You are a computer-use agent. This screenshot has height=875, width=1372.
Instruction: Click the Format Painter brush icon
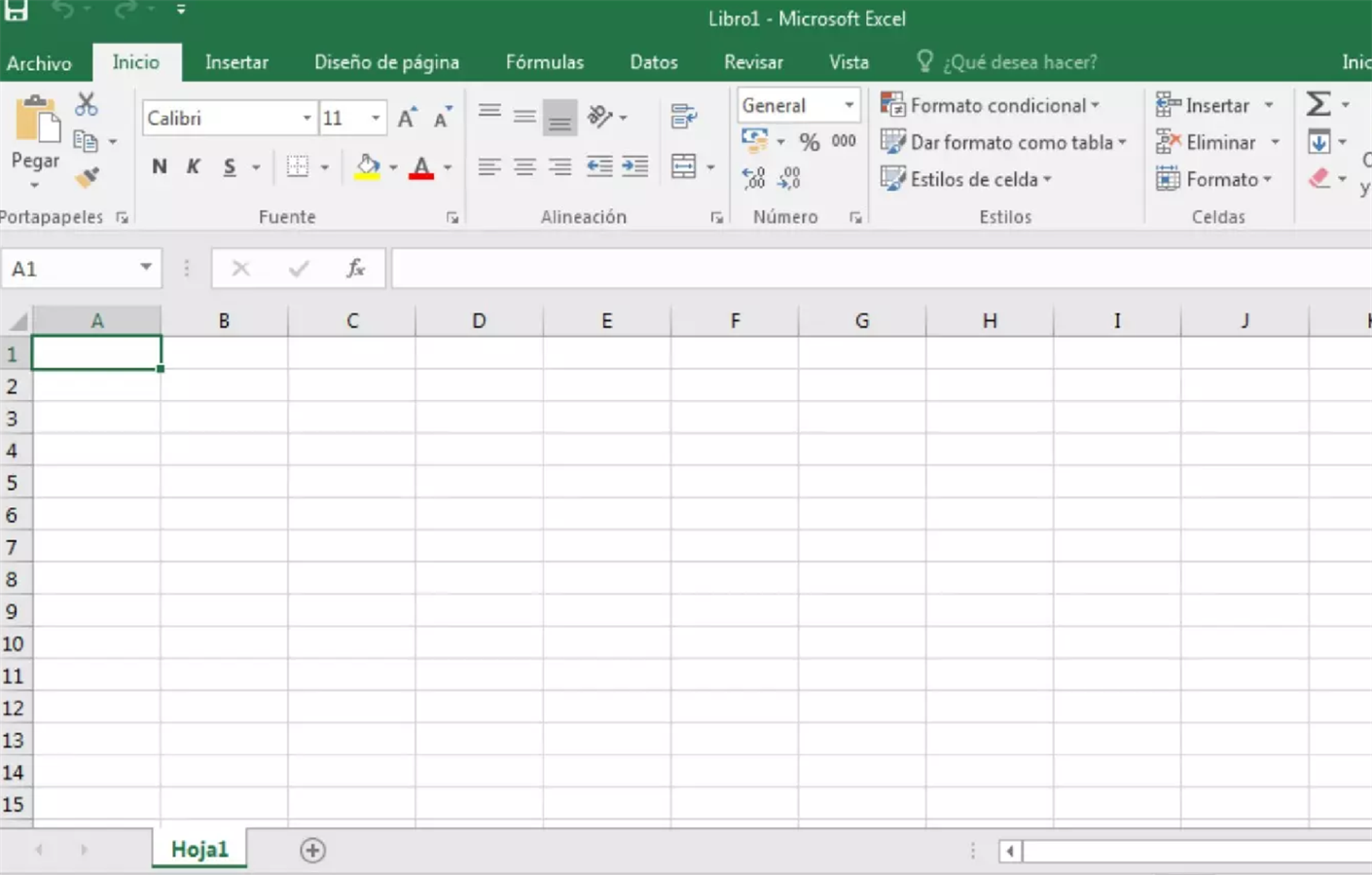coord(87,177)
